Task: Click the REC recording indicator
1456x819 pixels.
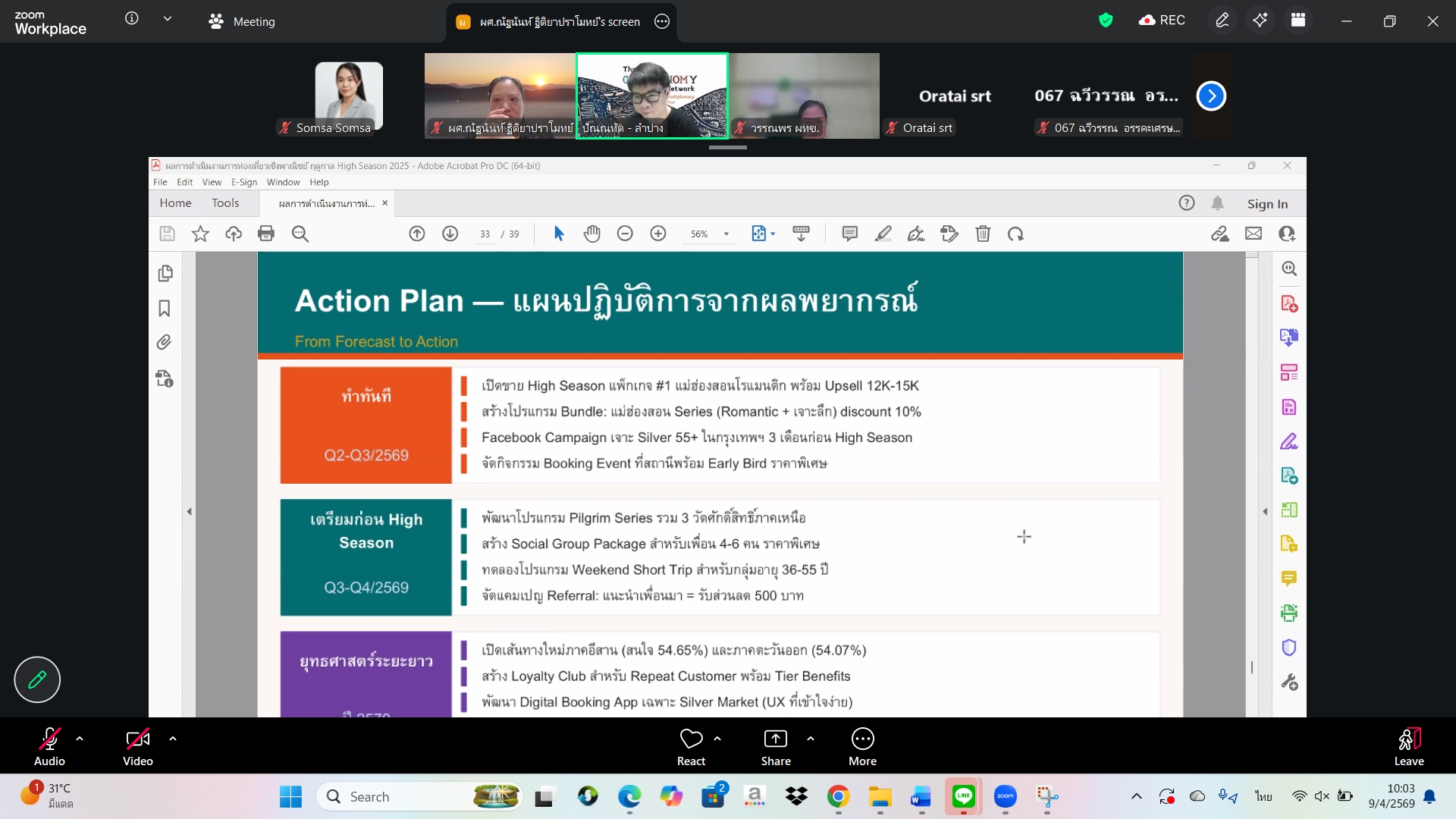Action: 1162,20
